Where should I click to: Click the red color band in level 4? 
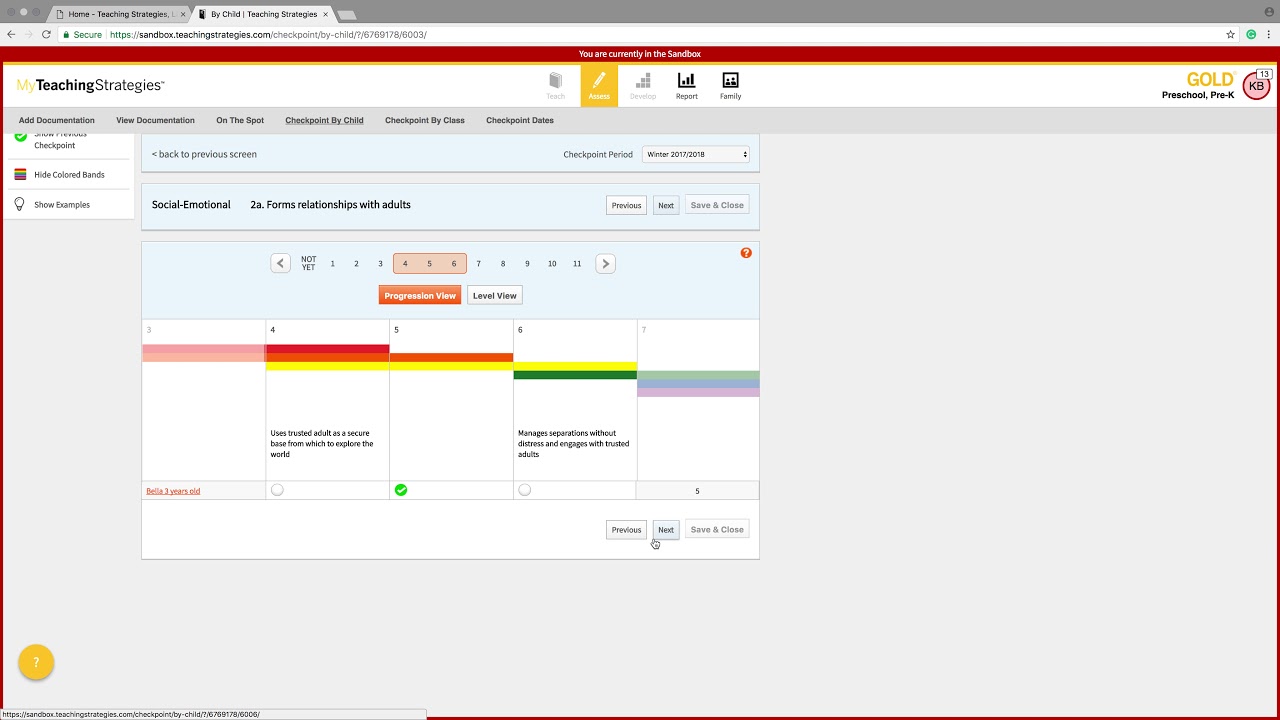[x=327, y=349]
